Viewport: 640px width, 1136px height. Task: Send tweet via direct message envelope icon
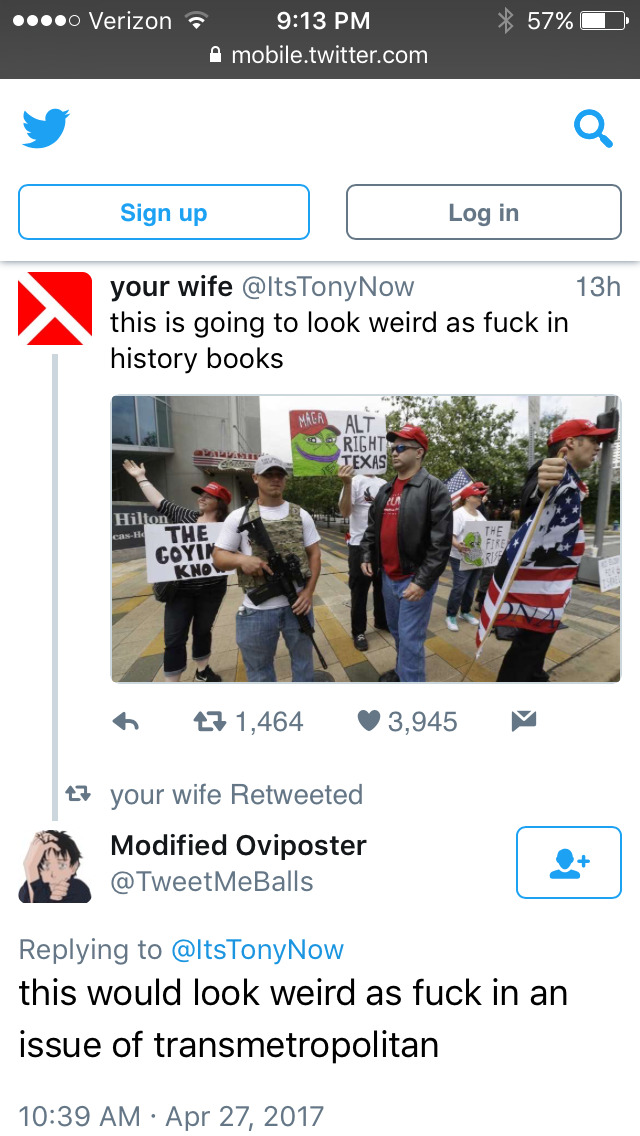[523, 720]
